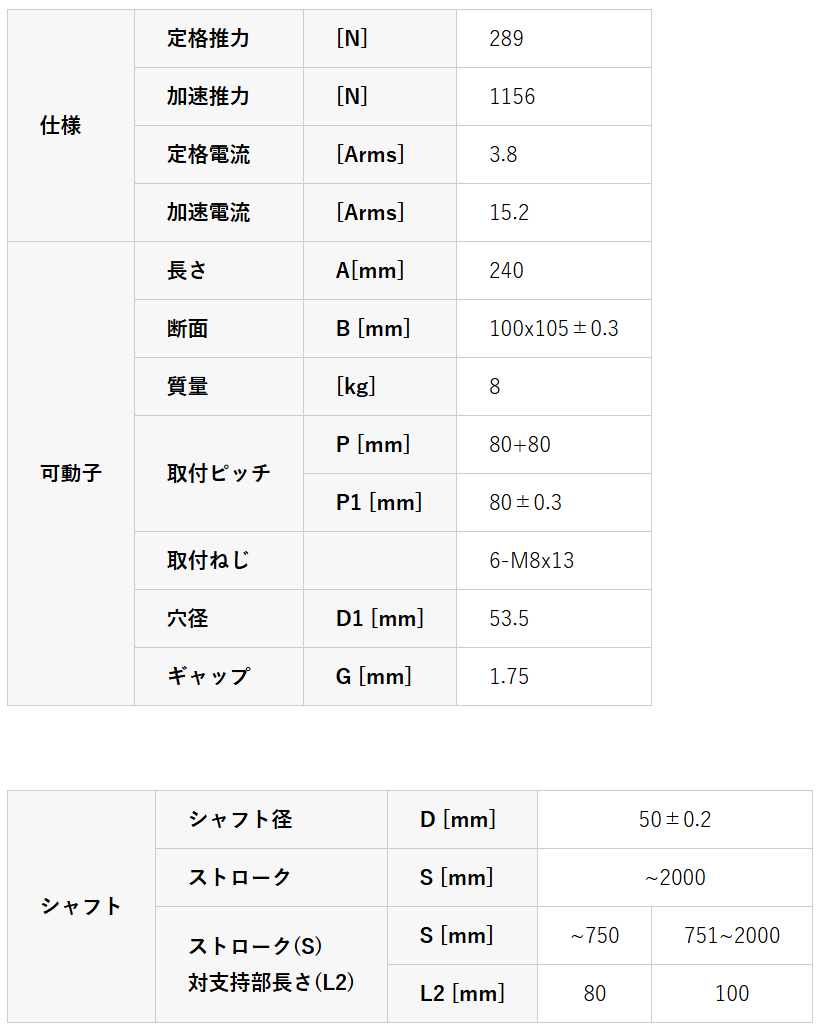
Task: Select the シャフト径 label cell
Action: (240, 820)
